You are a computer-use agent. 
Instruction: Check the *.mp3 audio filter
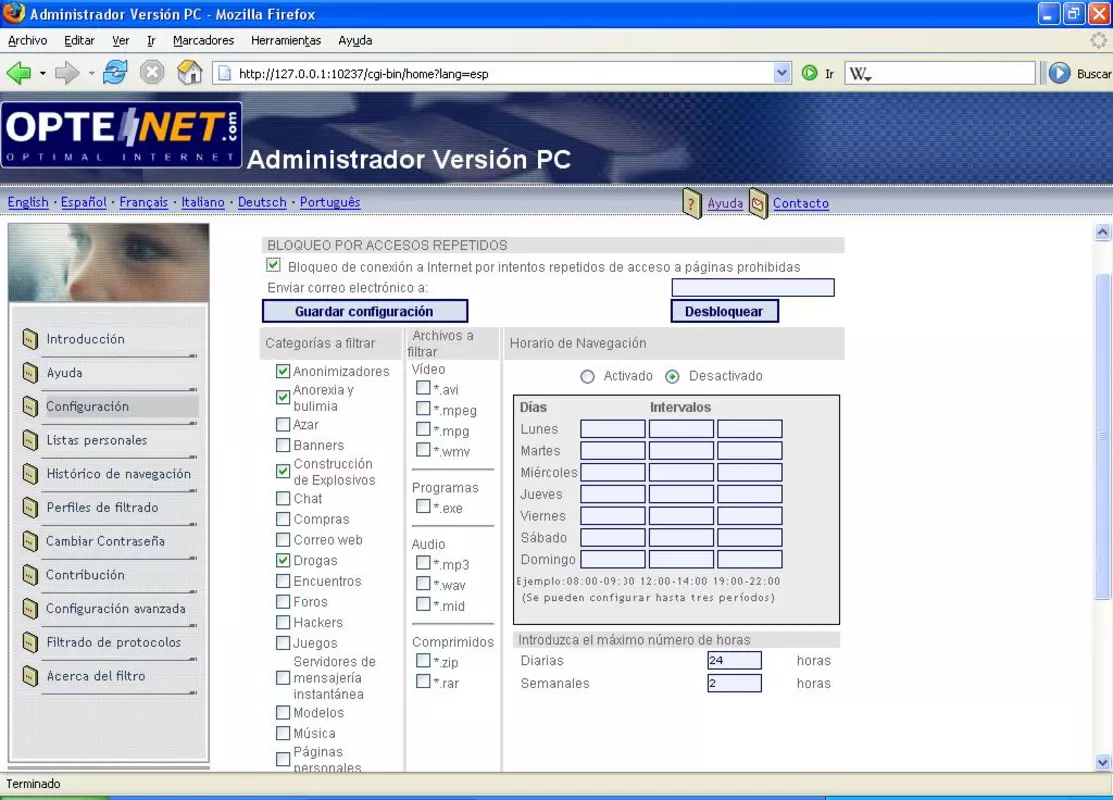pos(423,562)
